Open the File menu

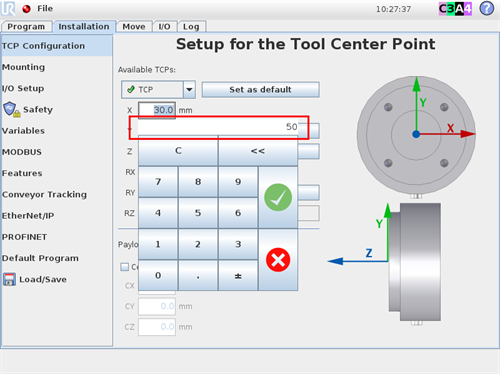tap(45, 8)
